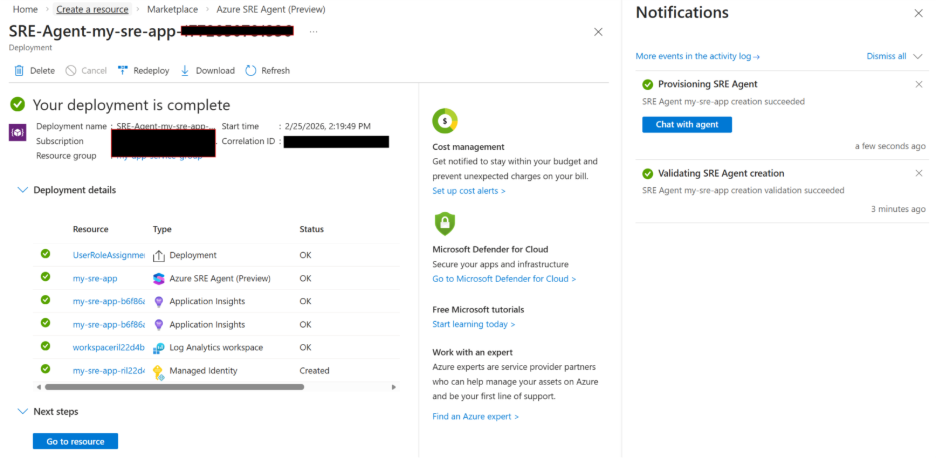
Task: Click the green check icon beside Provisioning SRE Agent
Action: pyautogui.click(x=648, y=84)
